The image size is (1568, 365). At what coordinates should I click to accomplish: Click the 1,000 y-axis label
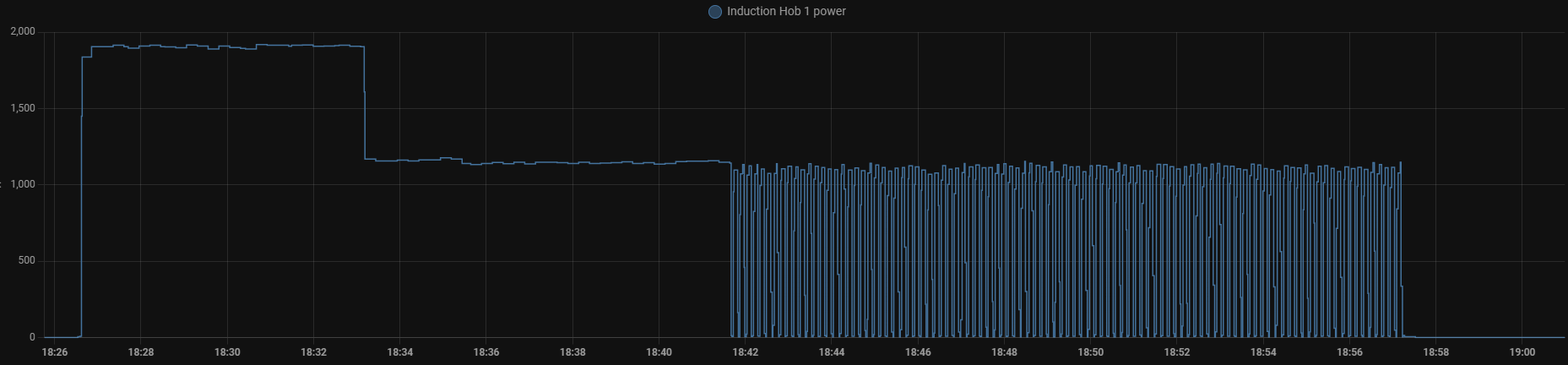click(x=23, y=184)
